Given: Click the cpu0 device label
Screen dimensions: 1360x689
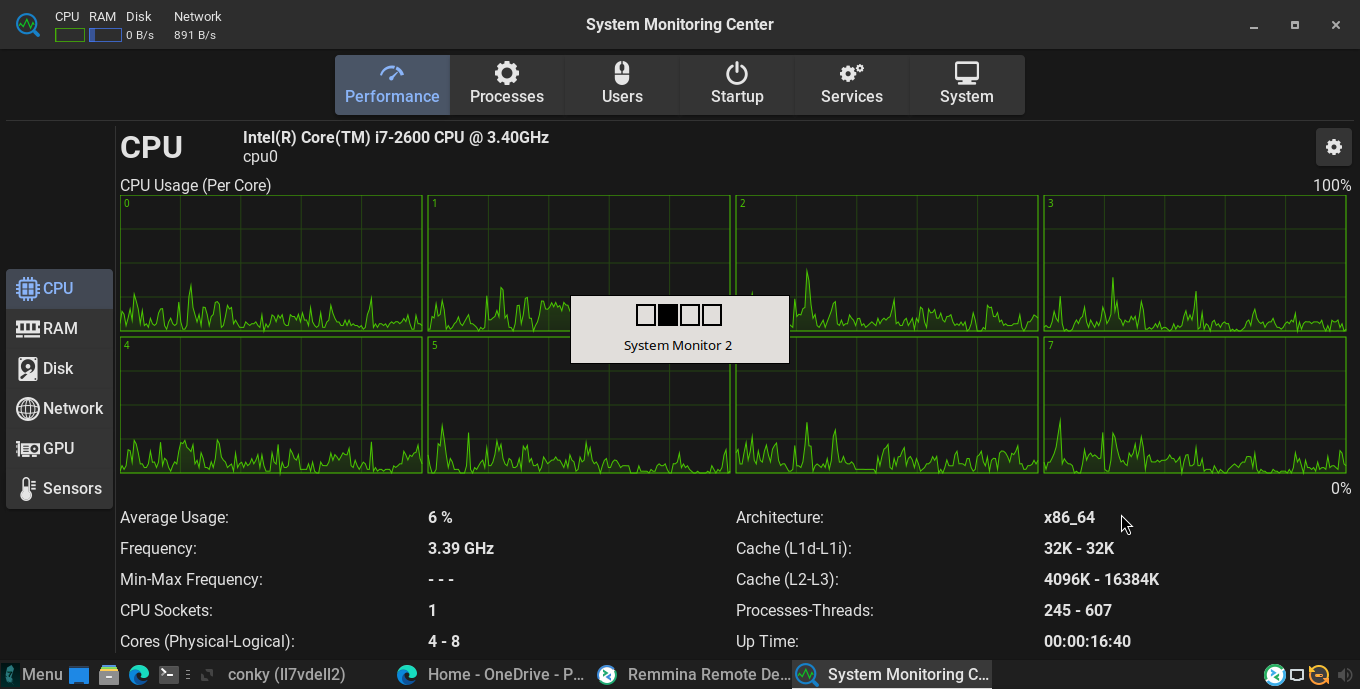Looking at the screenshot, I should coord(260,157).
